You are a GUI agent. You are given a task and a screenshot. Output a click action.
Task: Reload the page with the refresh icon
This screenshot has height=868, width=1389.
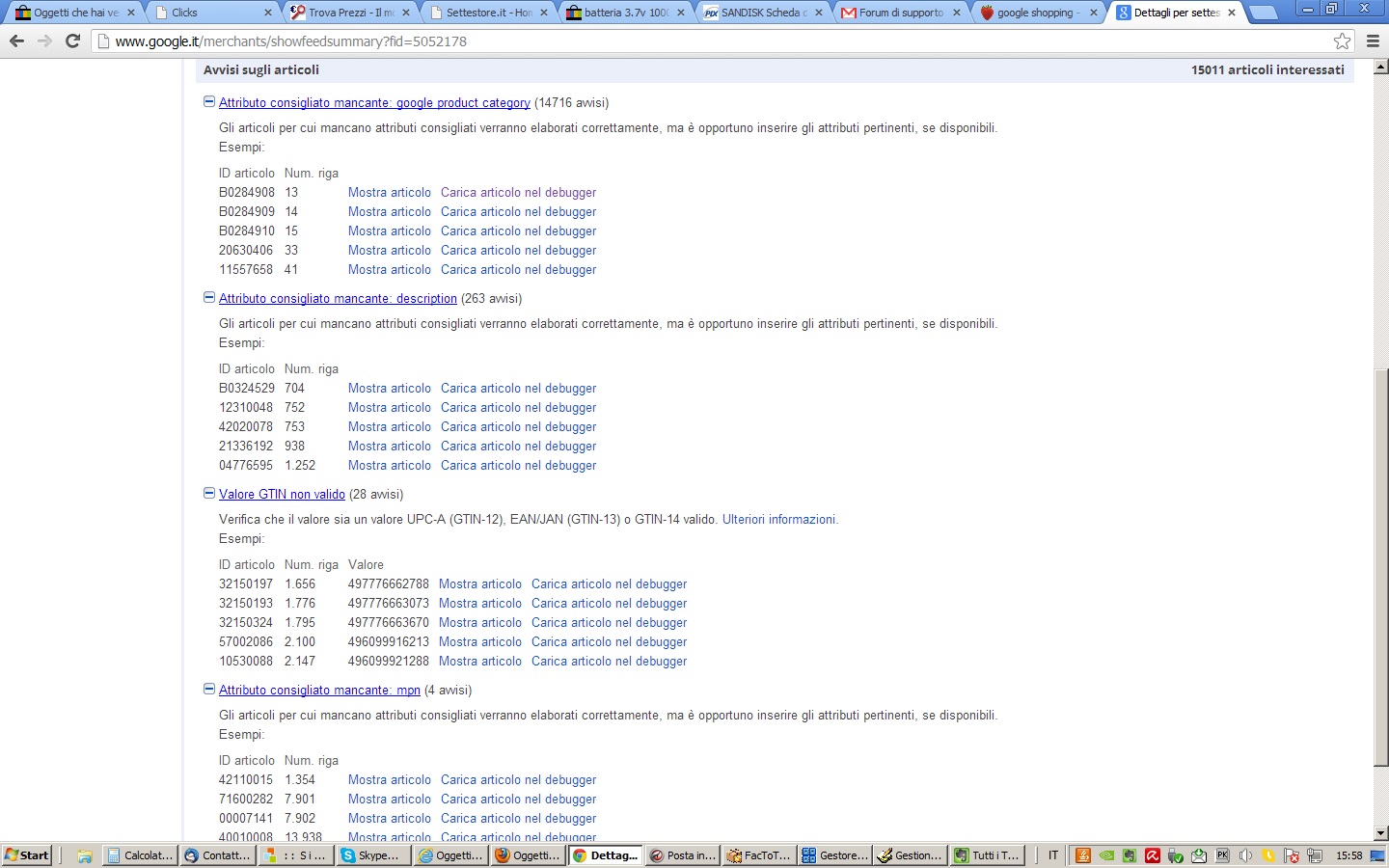click(72, 41)
